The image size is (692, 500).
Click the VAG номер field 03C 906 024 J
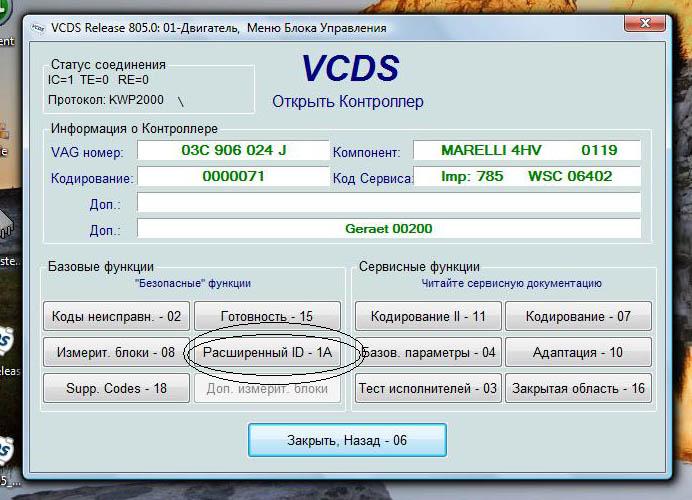233,150
